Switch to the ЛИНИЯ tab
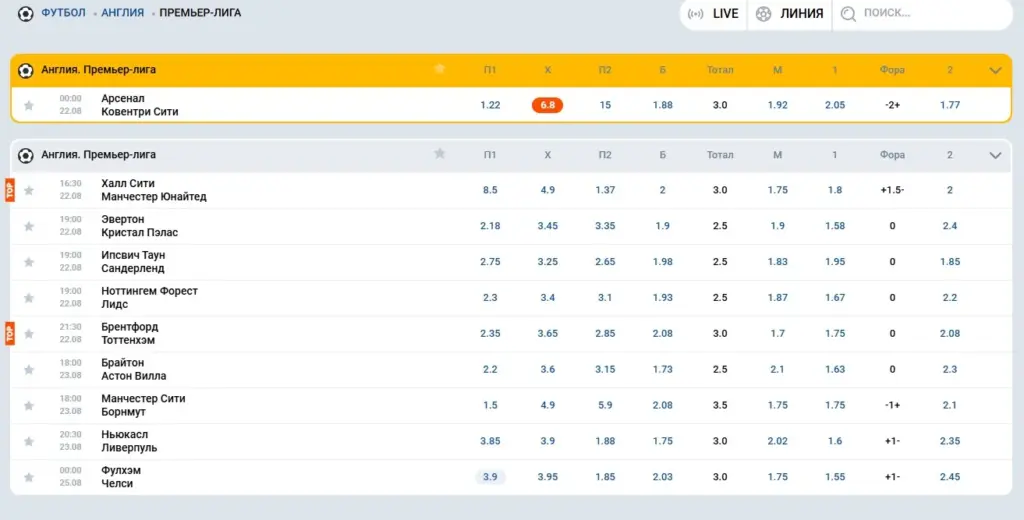This screenshot has width=1024, height=520. [790, 14]
